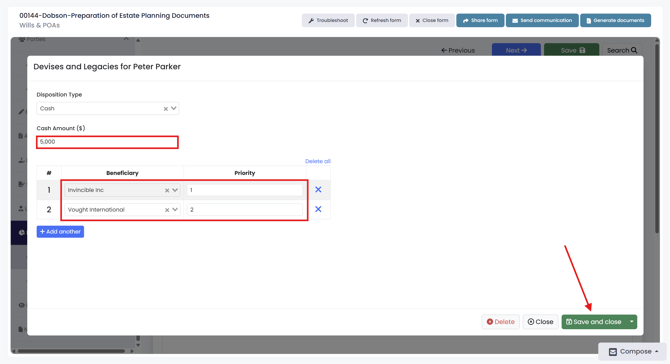670x364 pixels.
Task: Click the Next button behind the dialog
Action: click(x=516, y=50)
